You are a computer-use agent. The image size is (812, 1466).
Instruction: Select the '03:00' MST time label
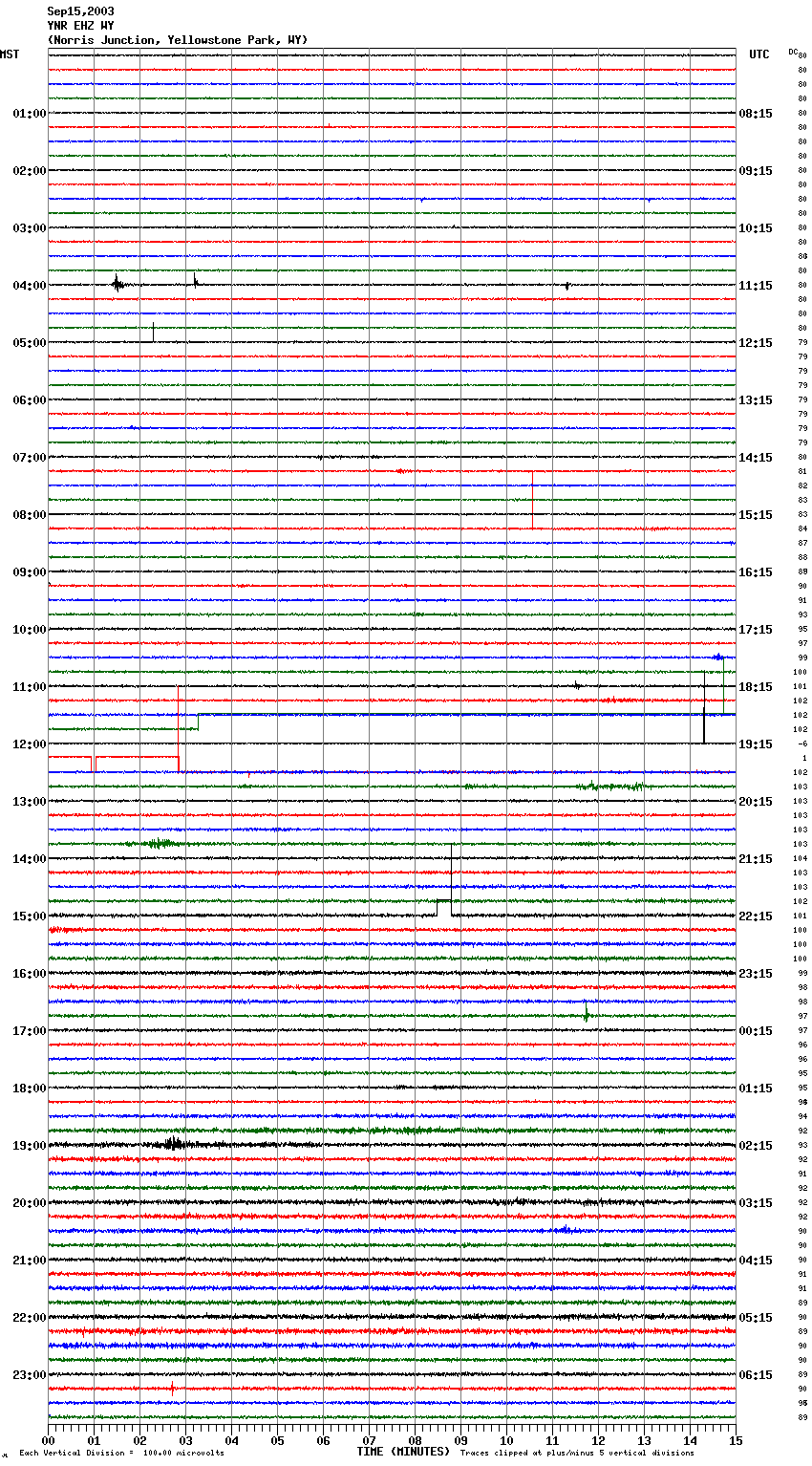30,228
